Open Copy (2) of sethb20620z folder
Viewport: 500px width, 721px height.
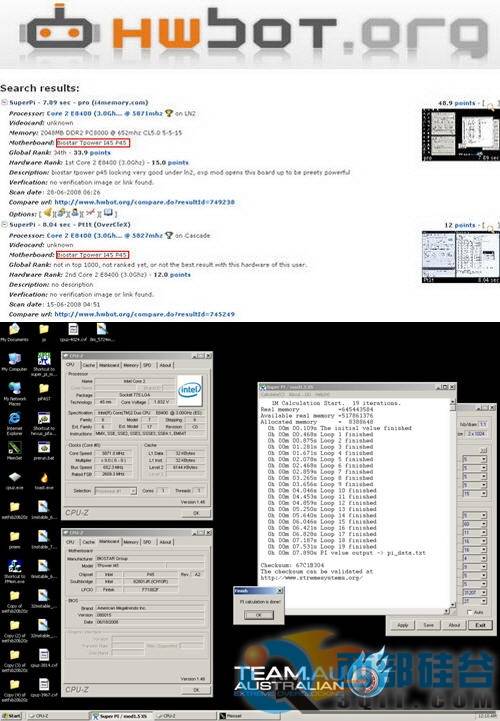[14, 630]
